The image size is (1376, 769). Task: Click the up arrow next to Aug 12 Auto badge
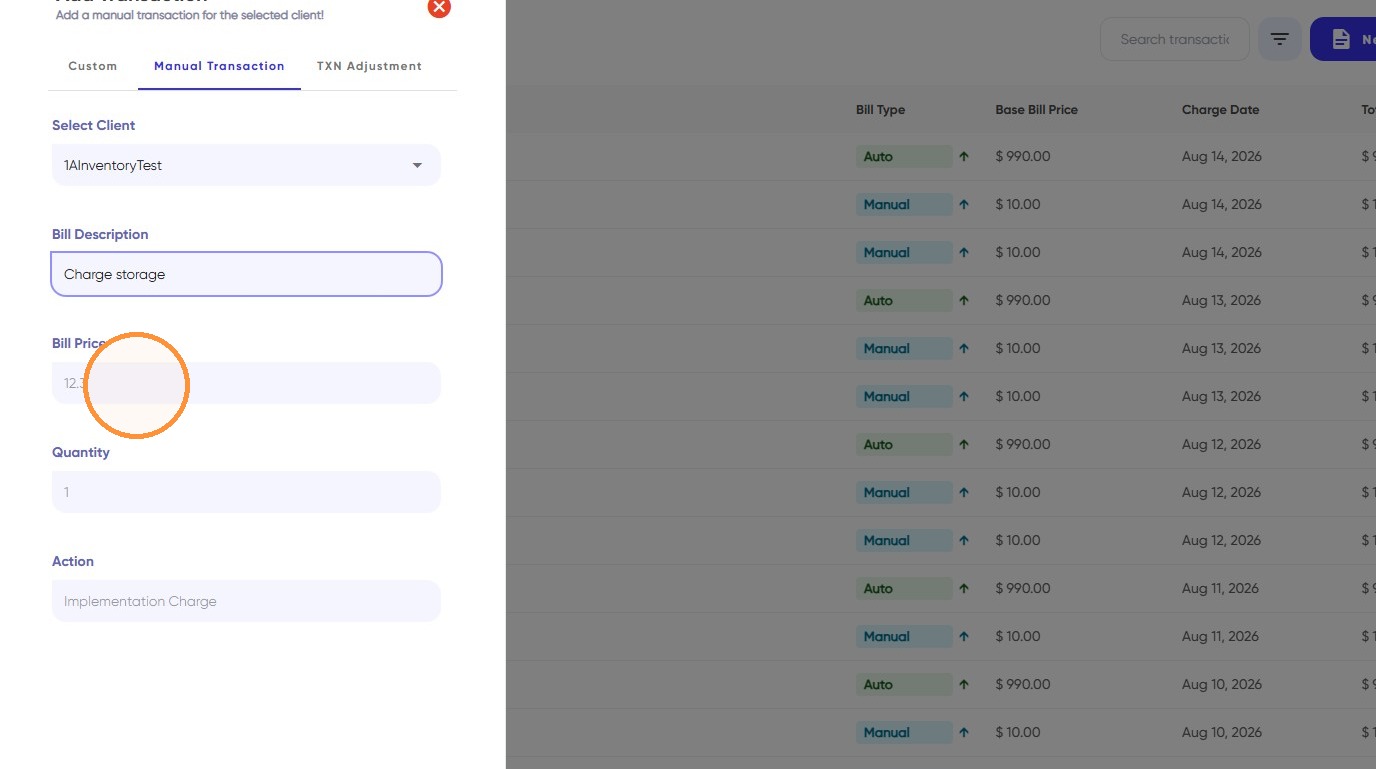964,444
